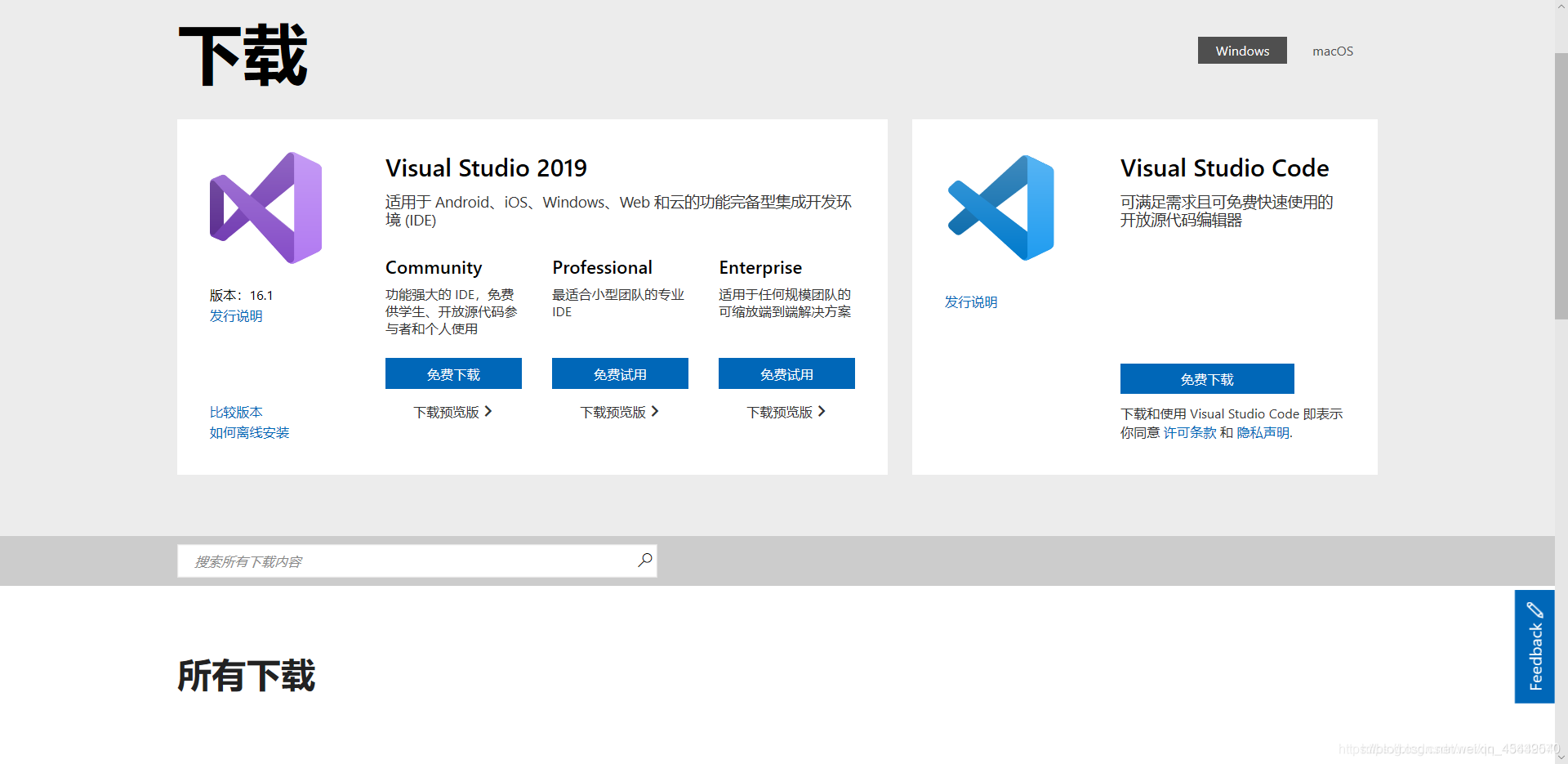Click the Enterprise edition heading

pyautogui.click(x=760, y=268)
